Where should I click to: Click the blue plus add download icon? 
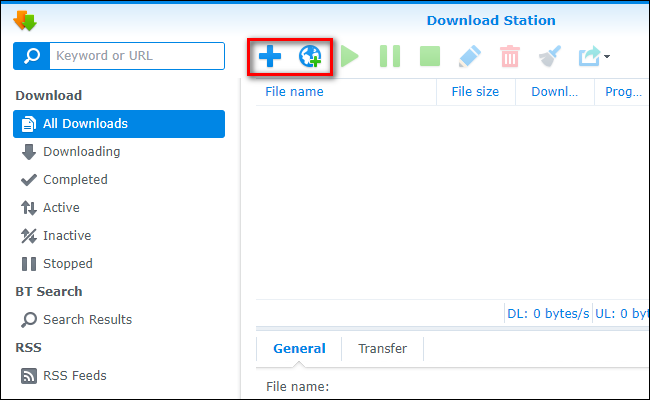[269, 56]
